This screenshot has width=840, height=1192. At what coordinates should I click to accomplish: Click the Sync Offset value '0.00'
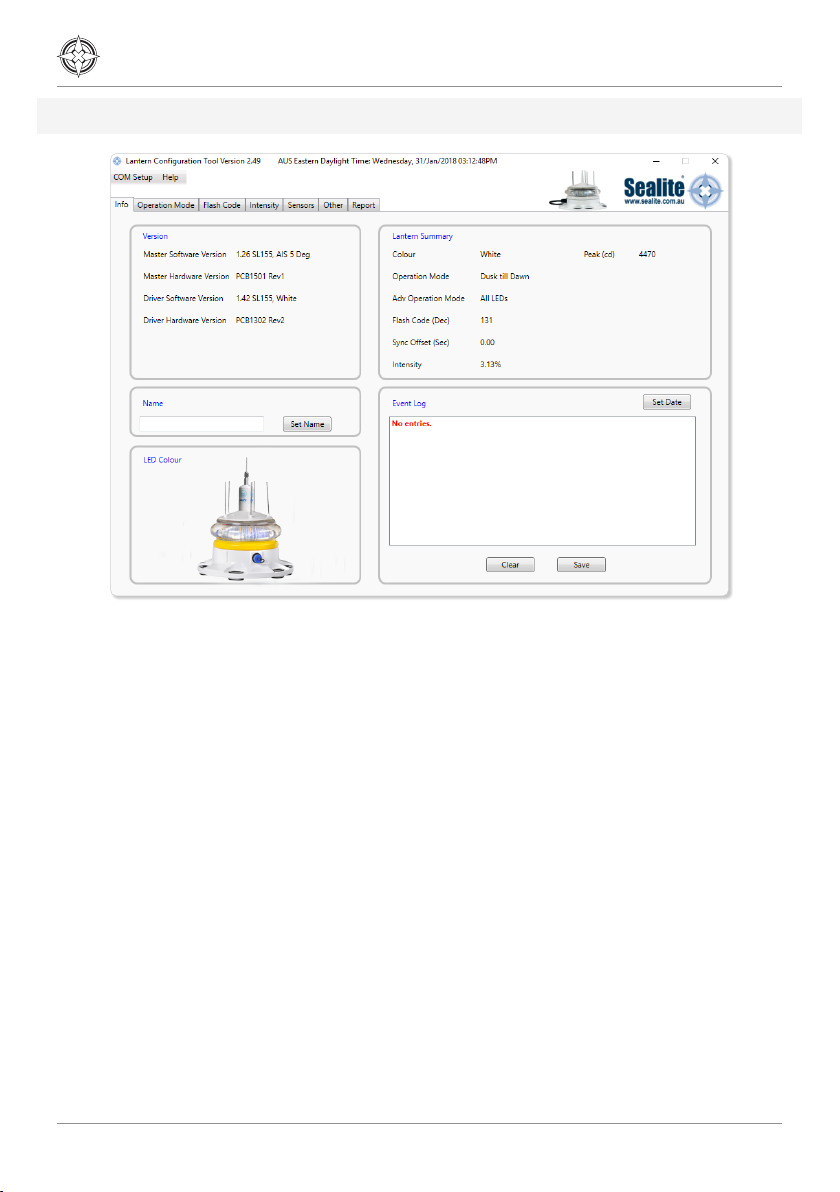click(x=487, y=343)
